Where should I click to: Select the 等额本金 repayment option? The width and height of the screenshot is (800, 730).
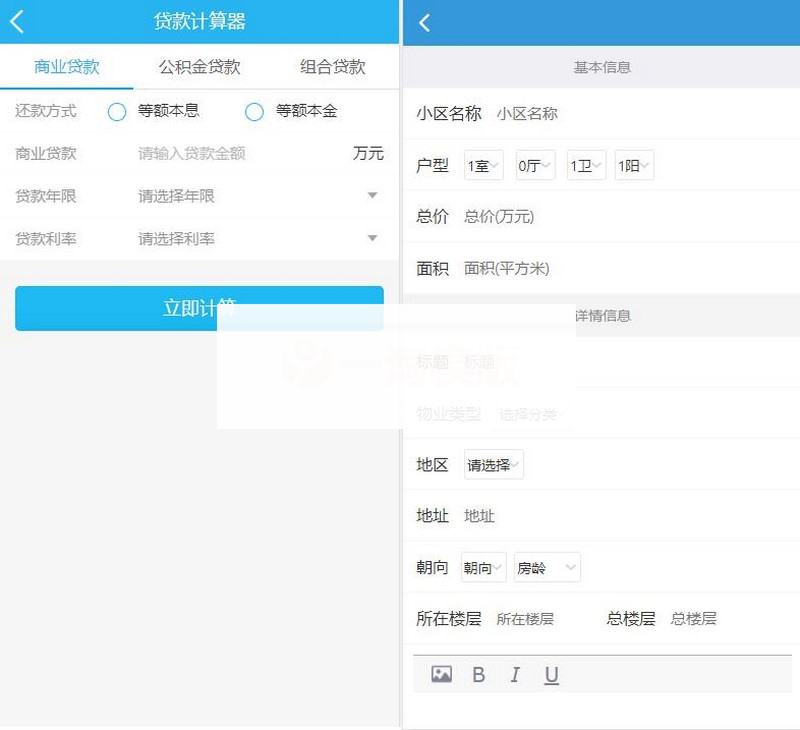pyautogui.click(x=255, y=111)
